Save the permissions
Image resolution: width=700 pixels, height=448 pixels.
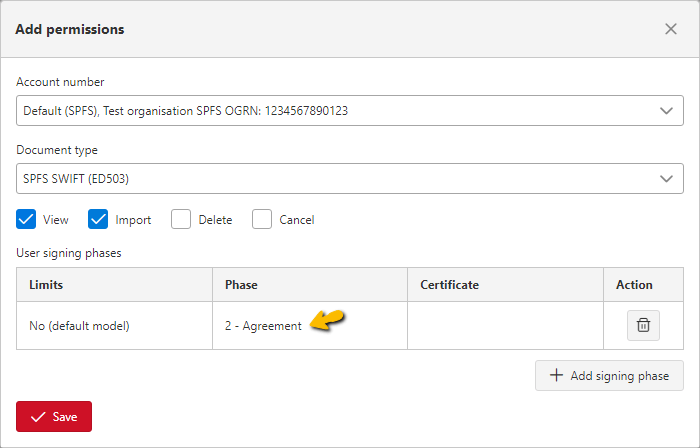click(54, 416)
